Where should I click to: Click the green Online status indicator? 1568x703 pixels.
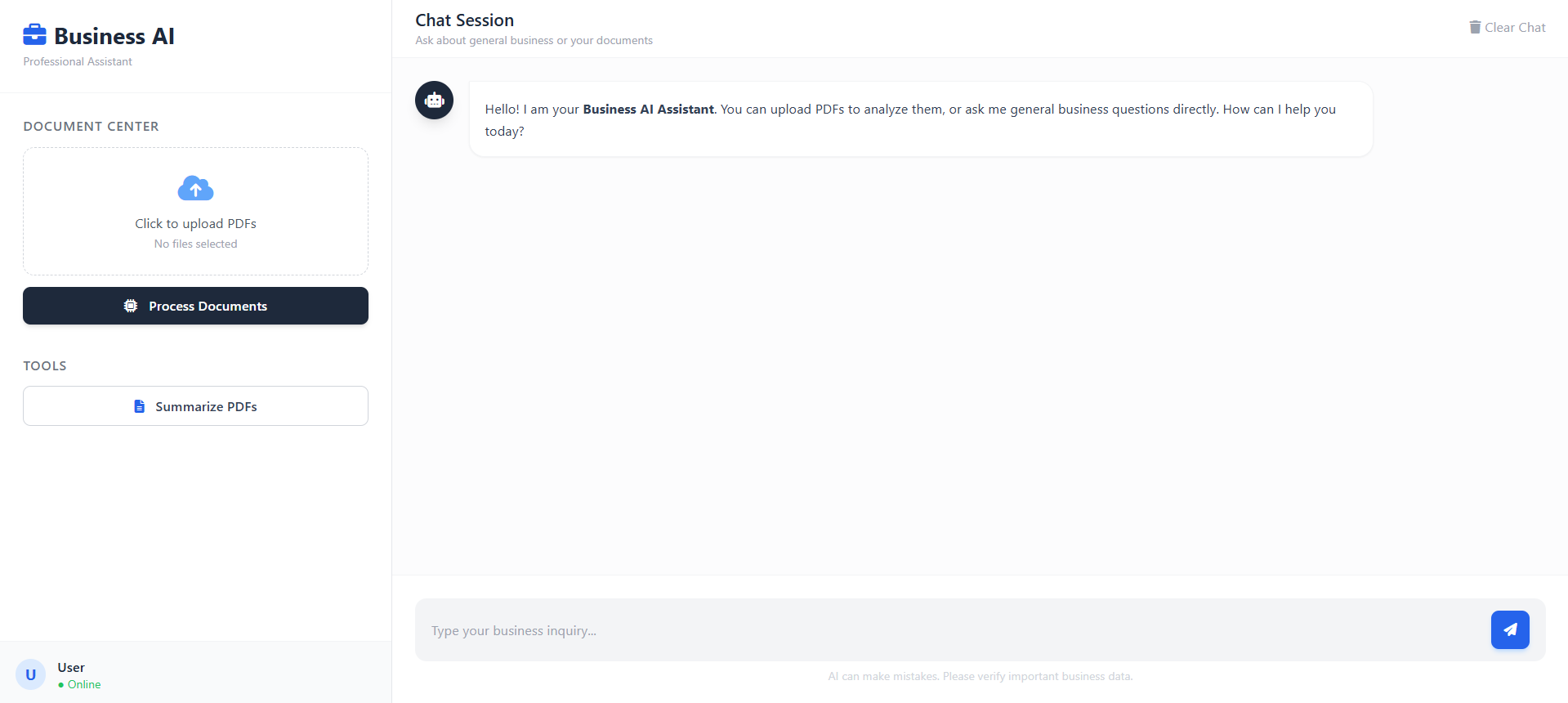click(61, 685)
